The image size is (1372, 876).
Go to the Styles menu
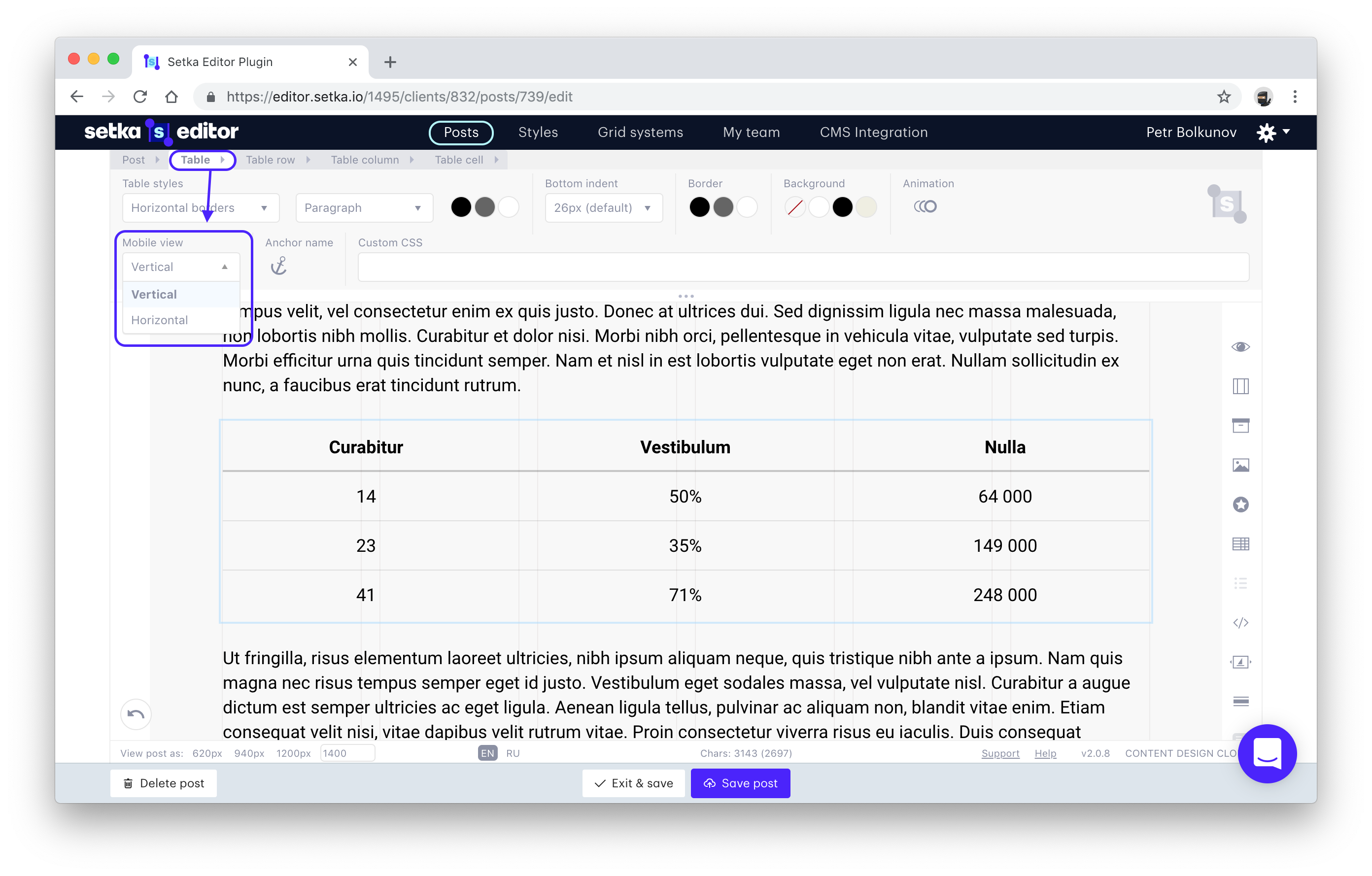point(537,132)
